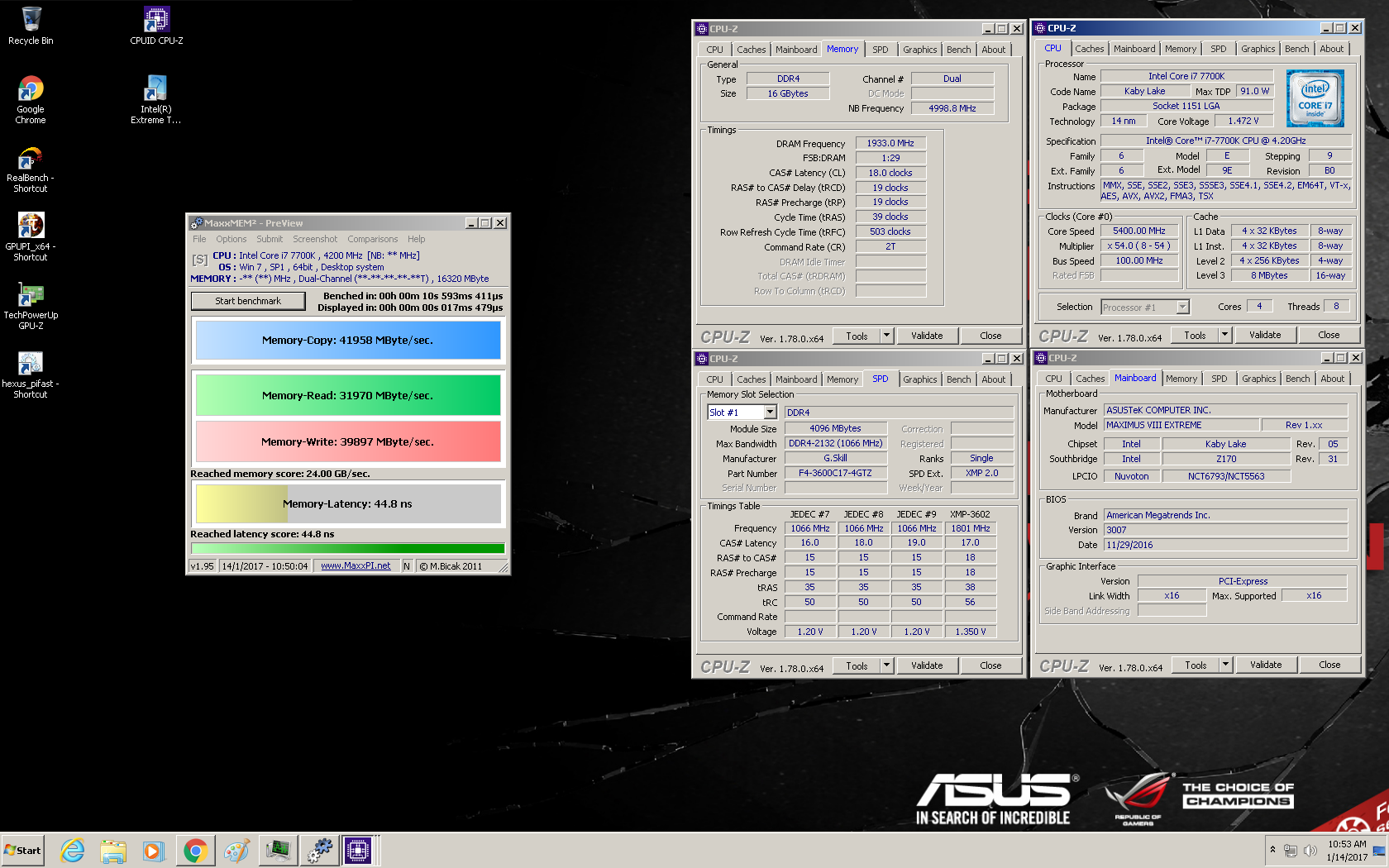
Task: Expand Tools dropdown arrow in SPD CPU-Z window
Action: [887, 665]
